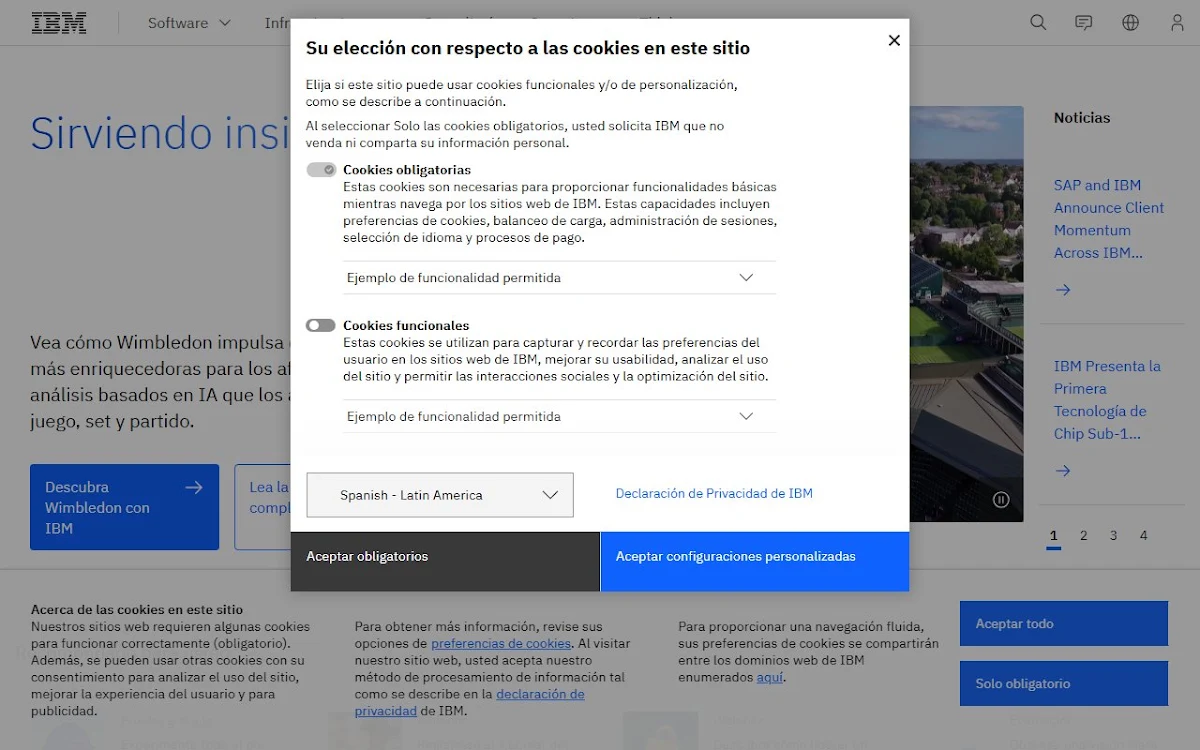Screen dimensions: 1200x750
Task: Click Descubra Wimbledon con IBM button
Action: point(124,507)
